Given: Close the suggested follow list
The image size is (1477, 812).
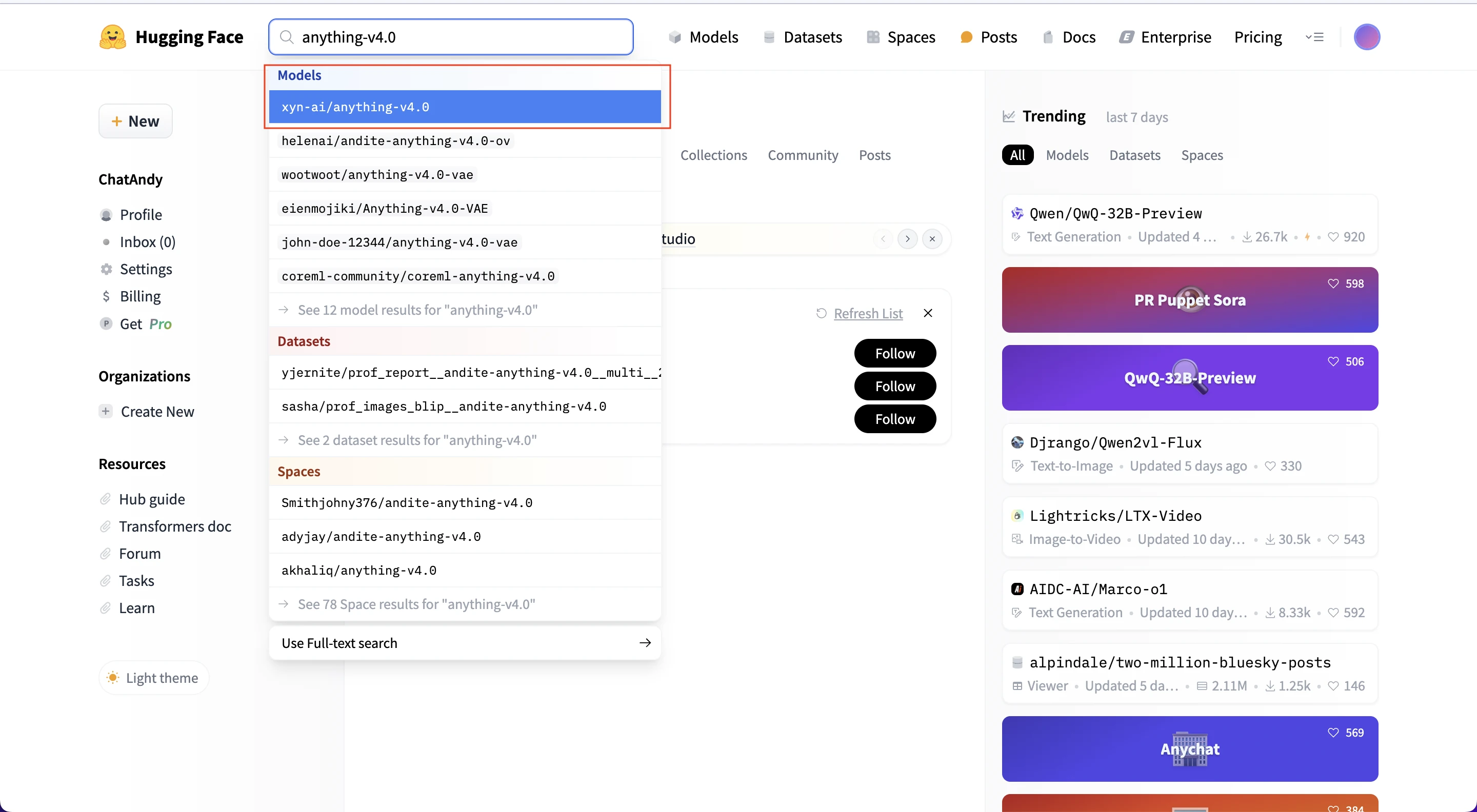Looking at the screenshot, I should coord(928,313).
